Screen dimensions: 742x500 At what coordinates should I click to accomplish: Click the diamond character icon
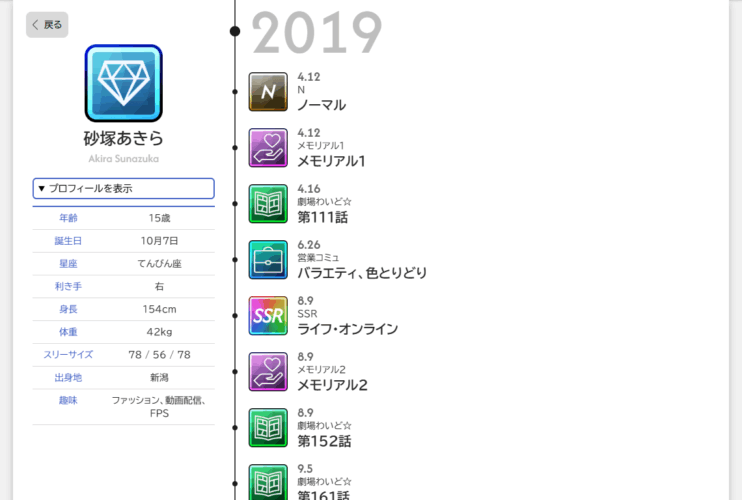tap(124, 83)
